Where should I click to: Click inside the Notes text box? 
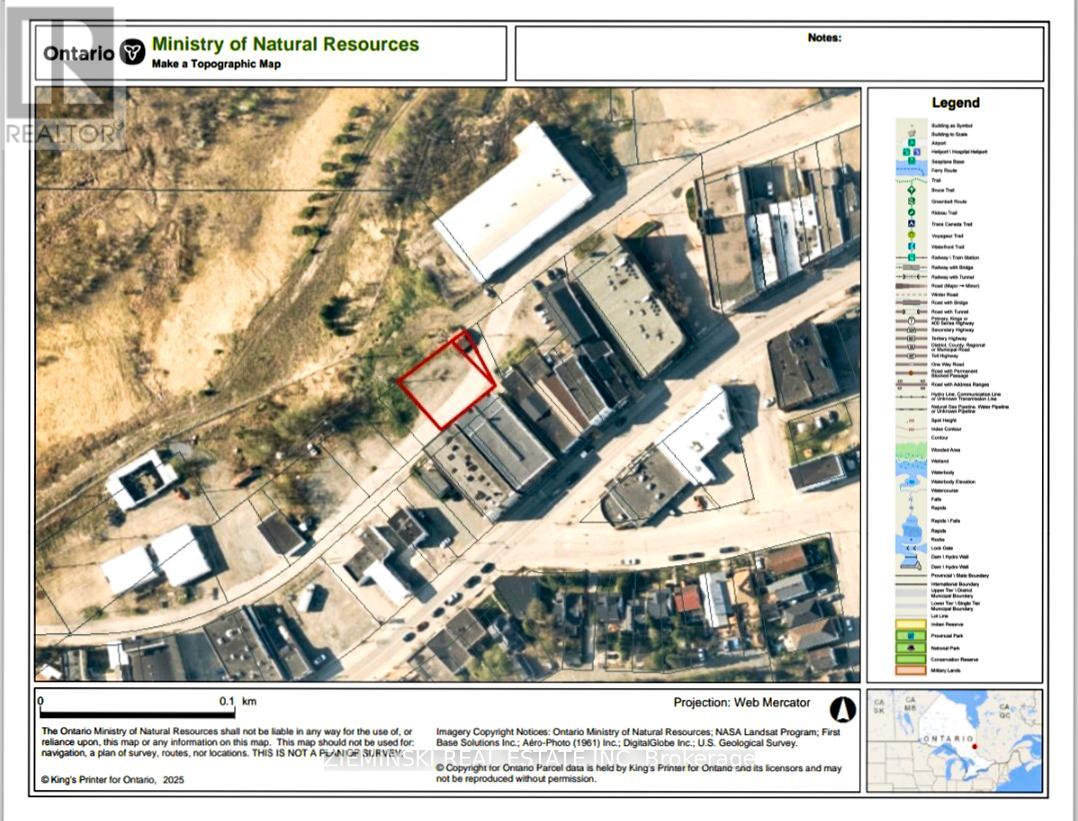[780, 60]
